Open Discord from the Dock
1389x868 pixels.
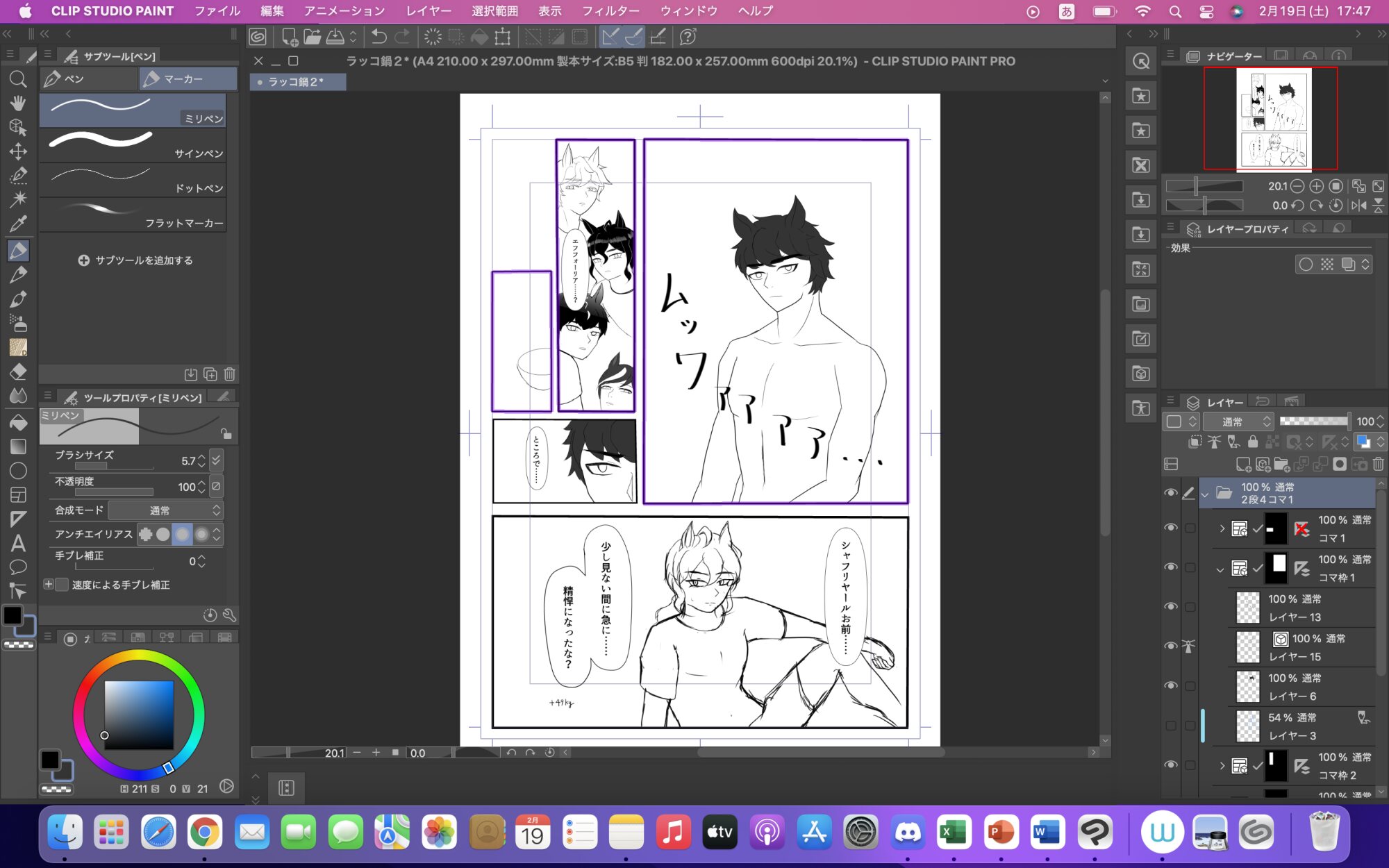pos(908,832)
